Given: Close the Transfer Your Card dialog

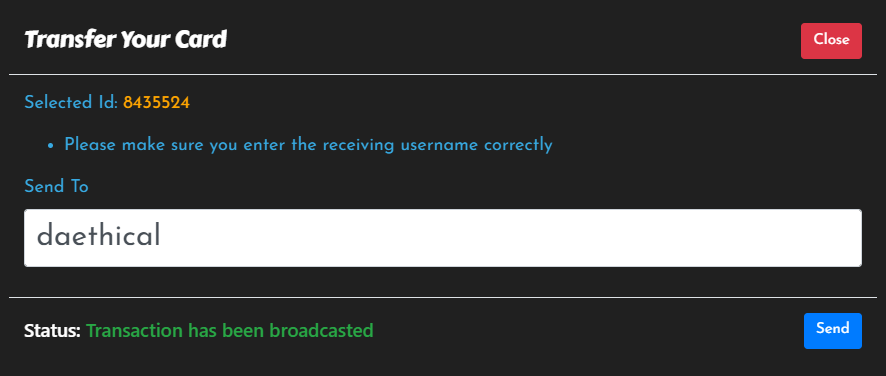Looking at the screenshot, I should 831,41.
